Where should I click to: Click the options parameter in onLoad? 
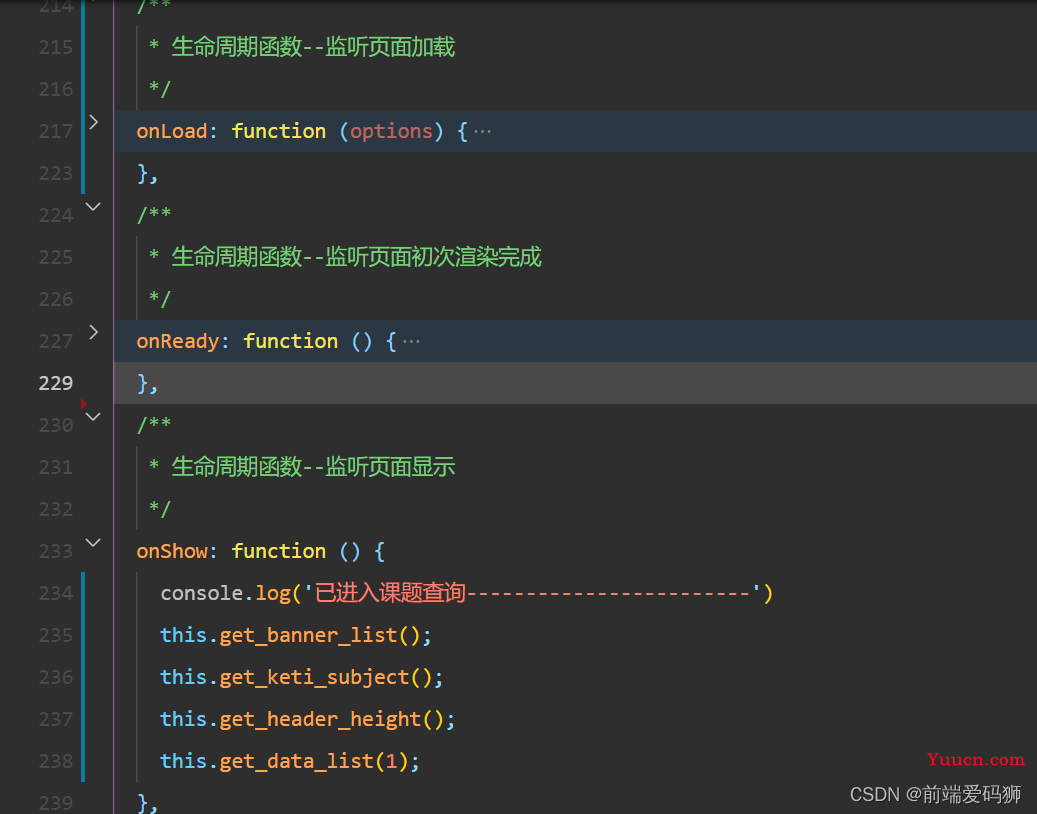(391, 131)
